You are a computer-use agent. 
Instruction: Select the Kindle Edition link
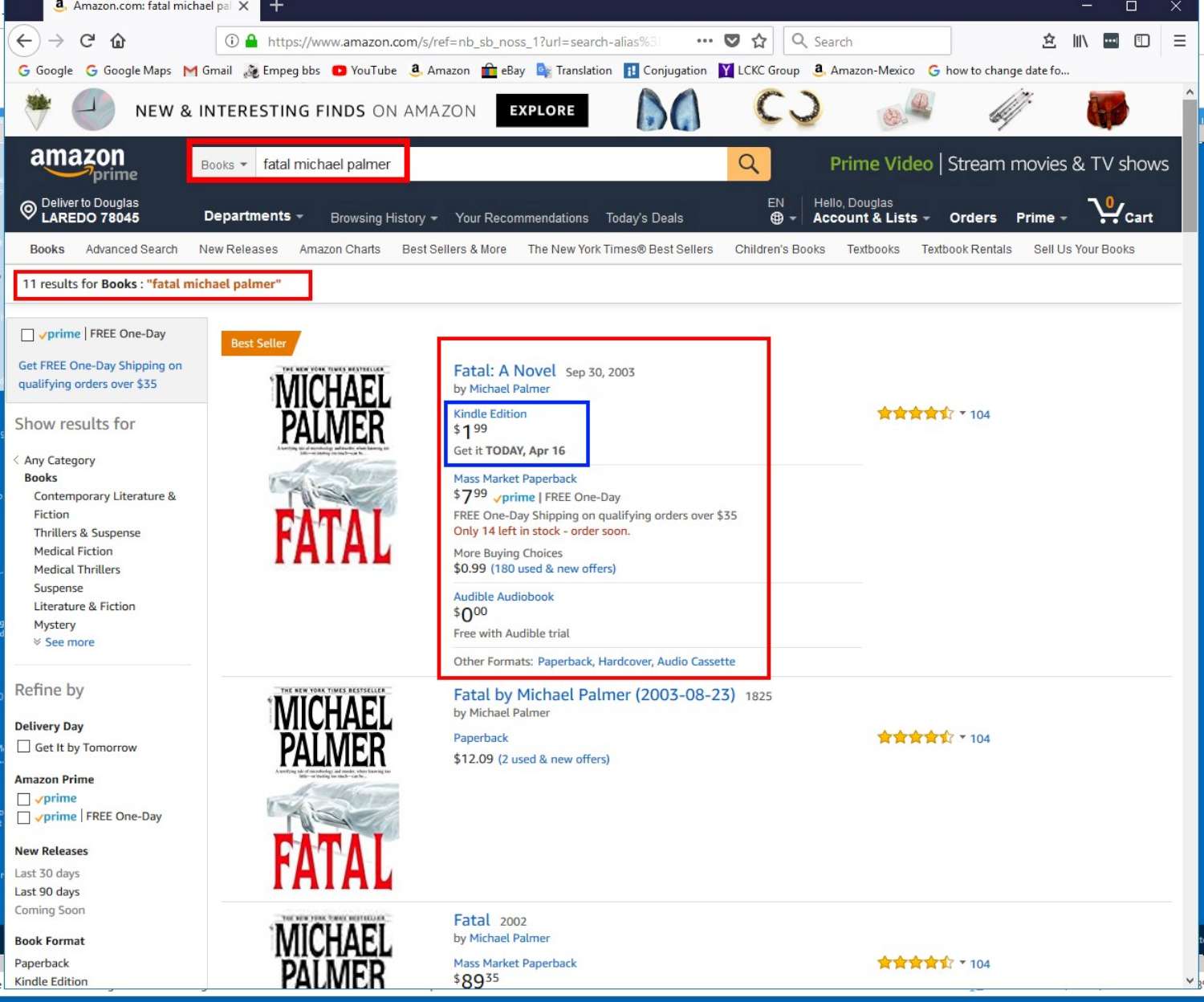[x=490, y=413]
